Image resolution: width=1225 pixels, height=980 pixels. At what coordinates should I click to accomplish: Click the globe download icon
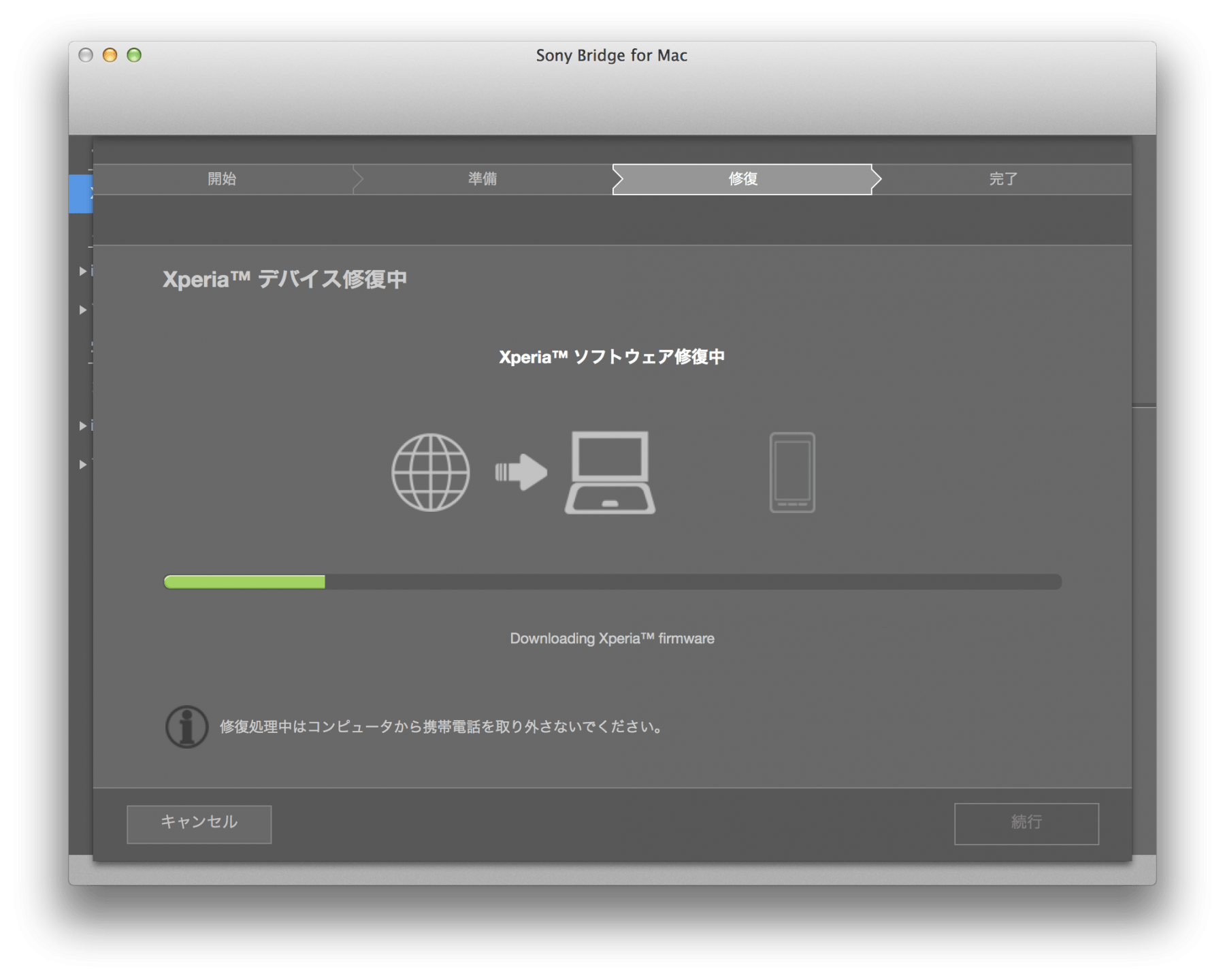point(431,472)
